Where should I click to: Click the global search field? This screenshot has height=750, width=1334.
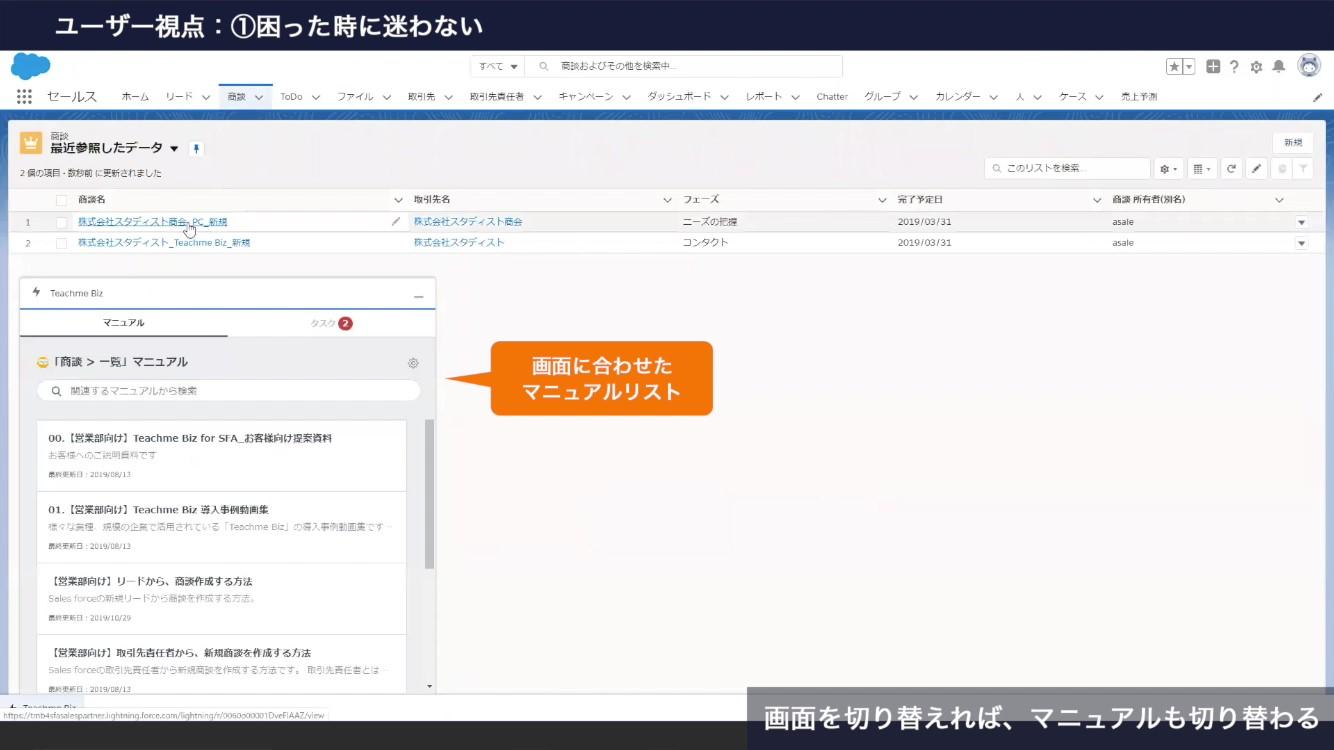click(x=683, y=66)
